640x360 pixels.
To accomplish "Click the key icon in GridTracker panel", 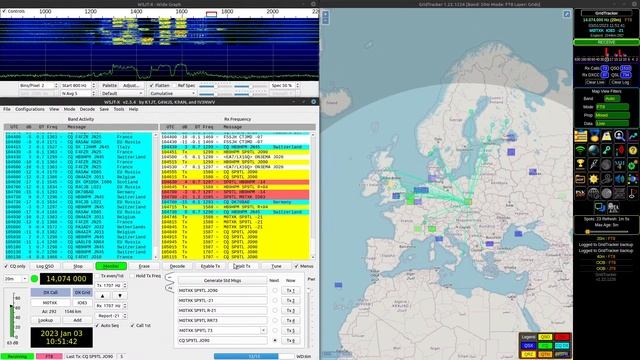I will [607, 150].
